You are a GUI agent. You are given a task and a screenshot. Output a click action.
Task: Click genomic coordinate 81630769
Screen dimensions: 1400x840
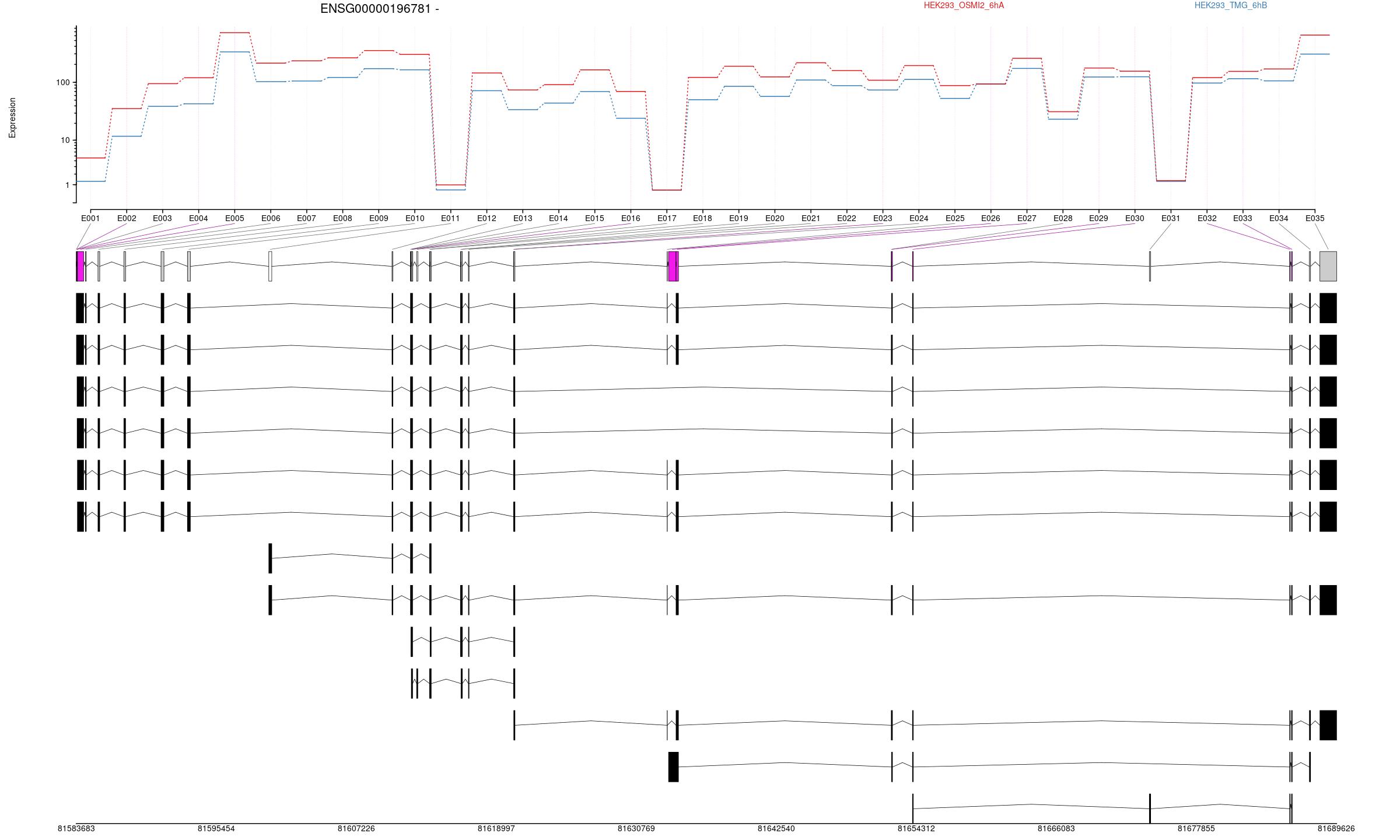[636, 829]
